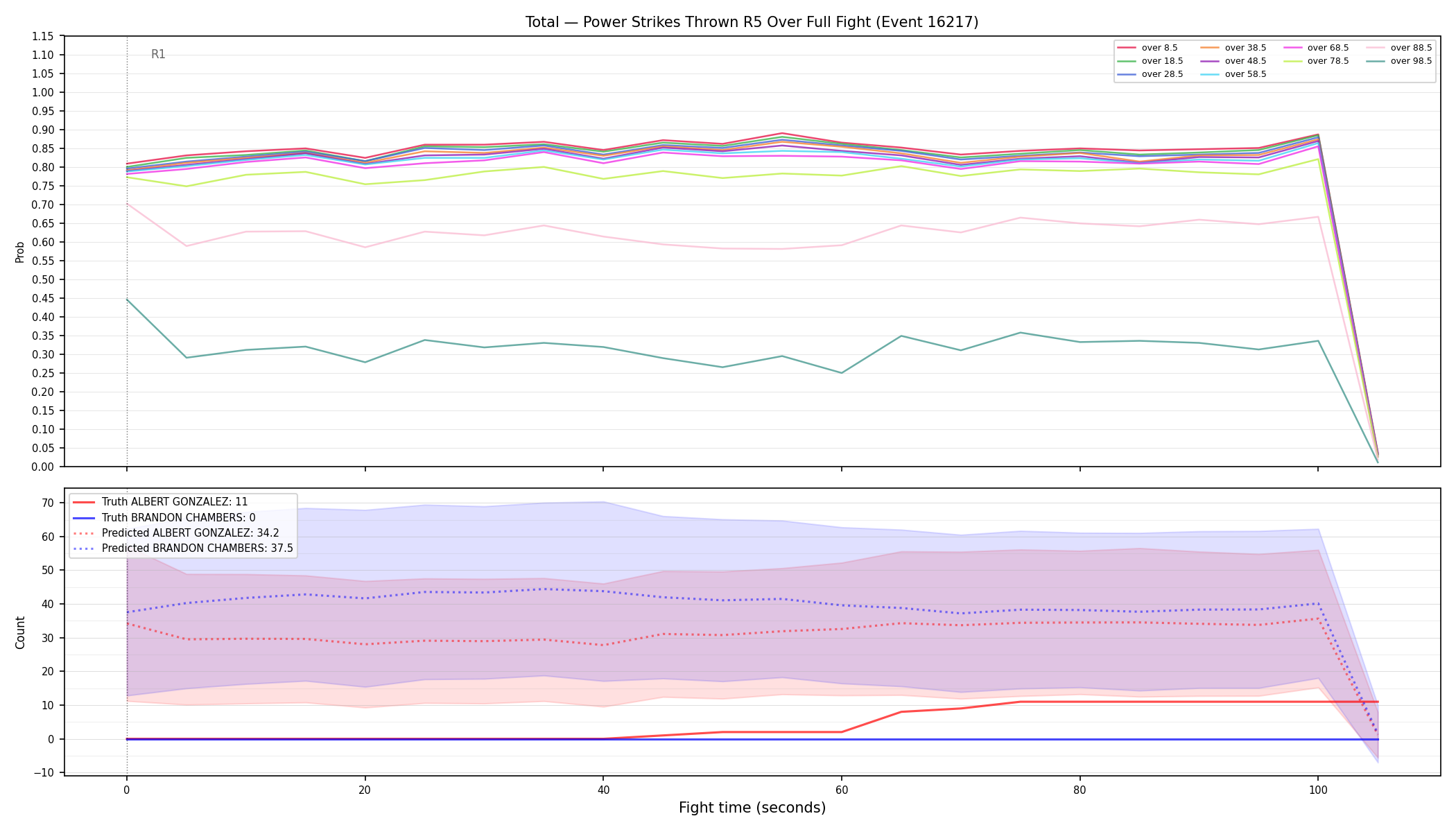Click the chart title mentioning Event 16217
This screenshot has width=1456, height=832.
pyautogui.click(x=752, y=22)
